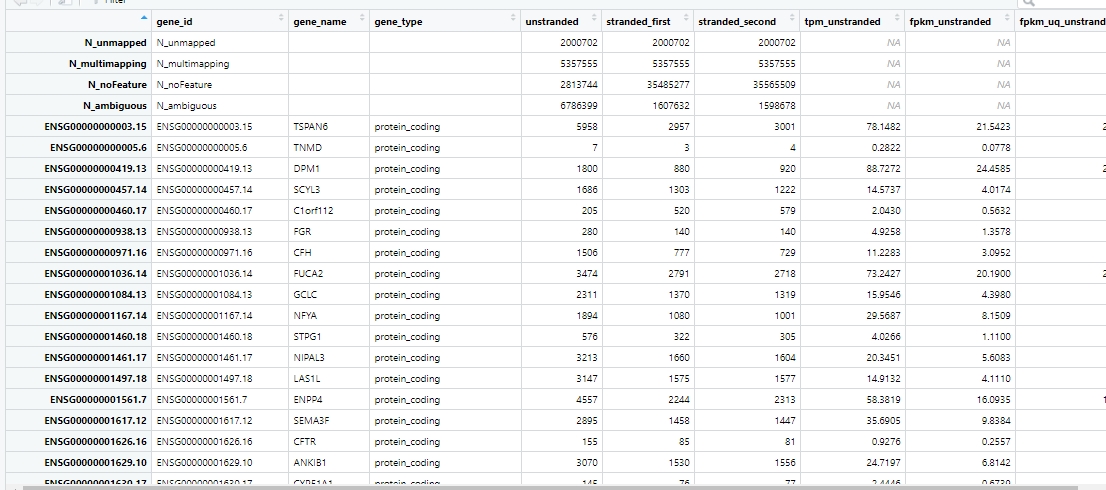
Task: Click the gene_type column sort arrows
Action: click(x=514, y=17)
